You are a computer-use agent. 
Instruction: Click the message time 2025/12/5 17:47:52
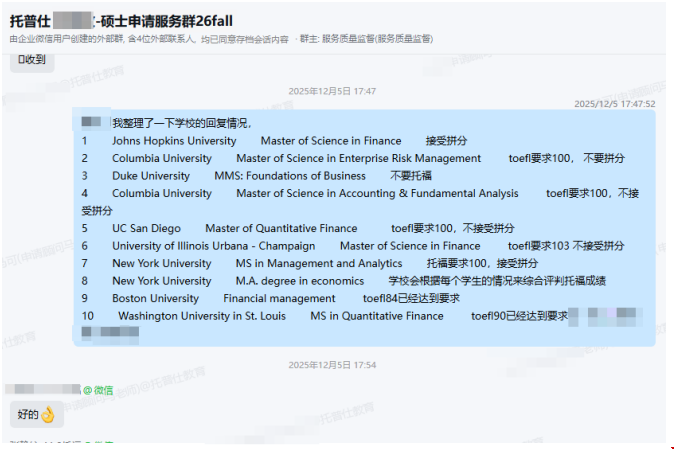click(x=615, y=104)
